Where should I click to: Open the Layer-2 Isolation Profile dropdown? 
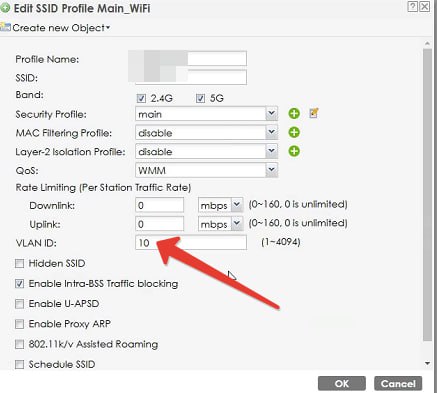(x=271, y=151)
